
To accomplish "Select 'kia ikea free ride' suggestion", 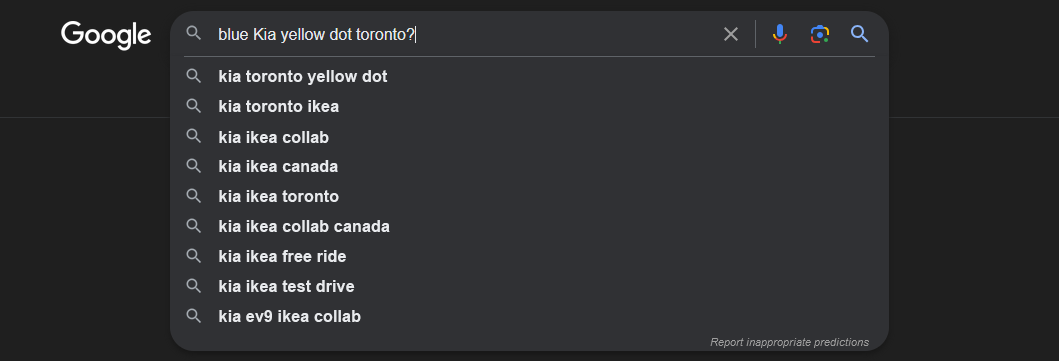I will [530, 256].
